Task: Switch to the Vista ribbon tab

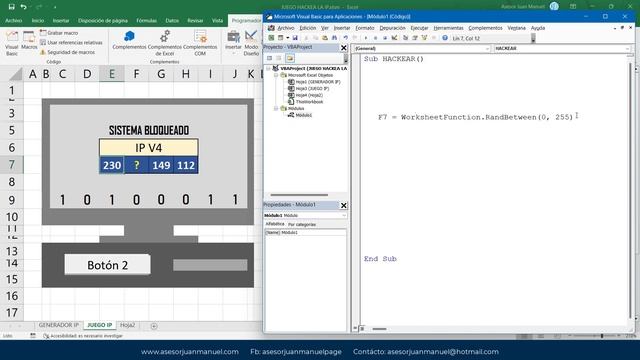Action: pos(217,20)
